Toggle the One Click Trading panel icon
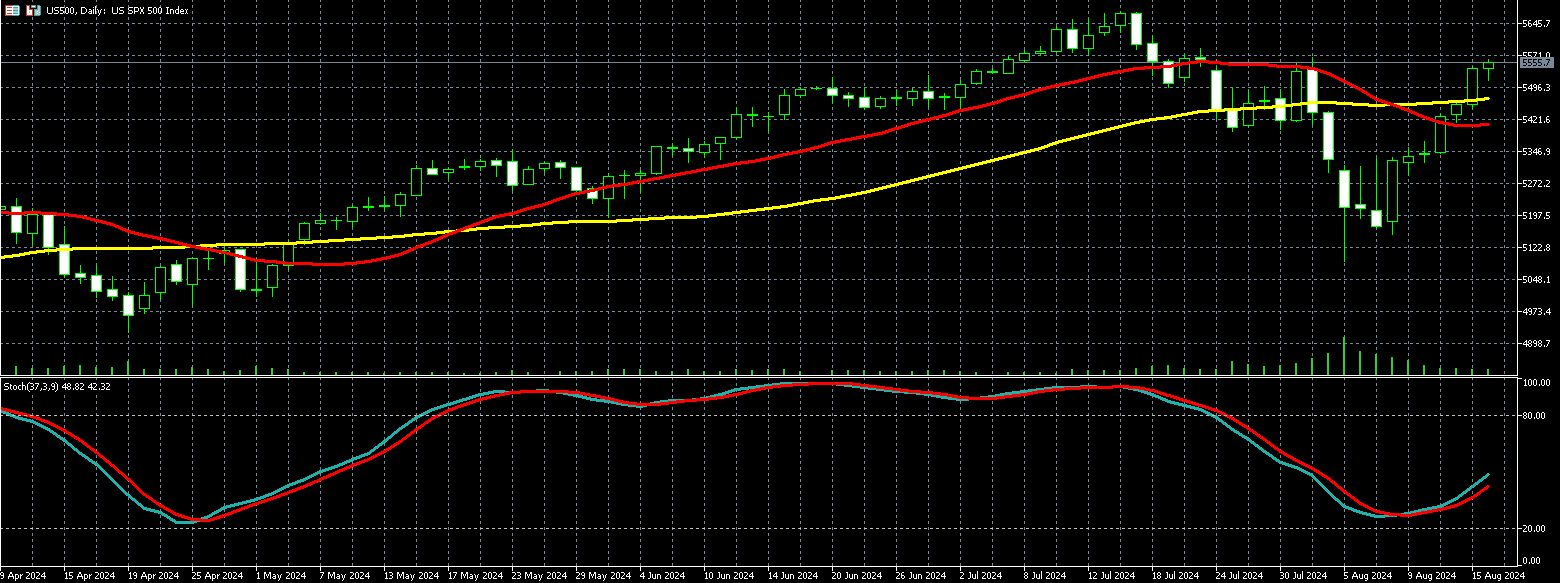 [x=33, y=10]
